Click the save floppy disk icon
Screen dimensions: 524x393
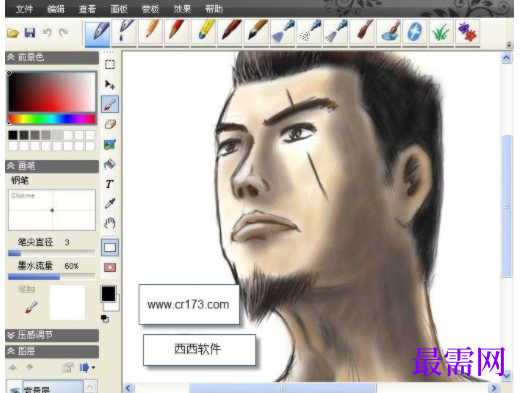(30, 33)
